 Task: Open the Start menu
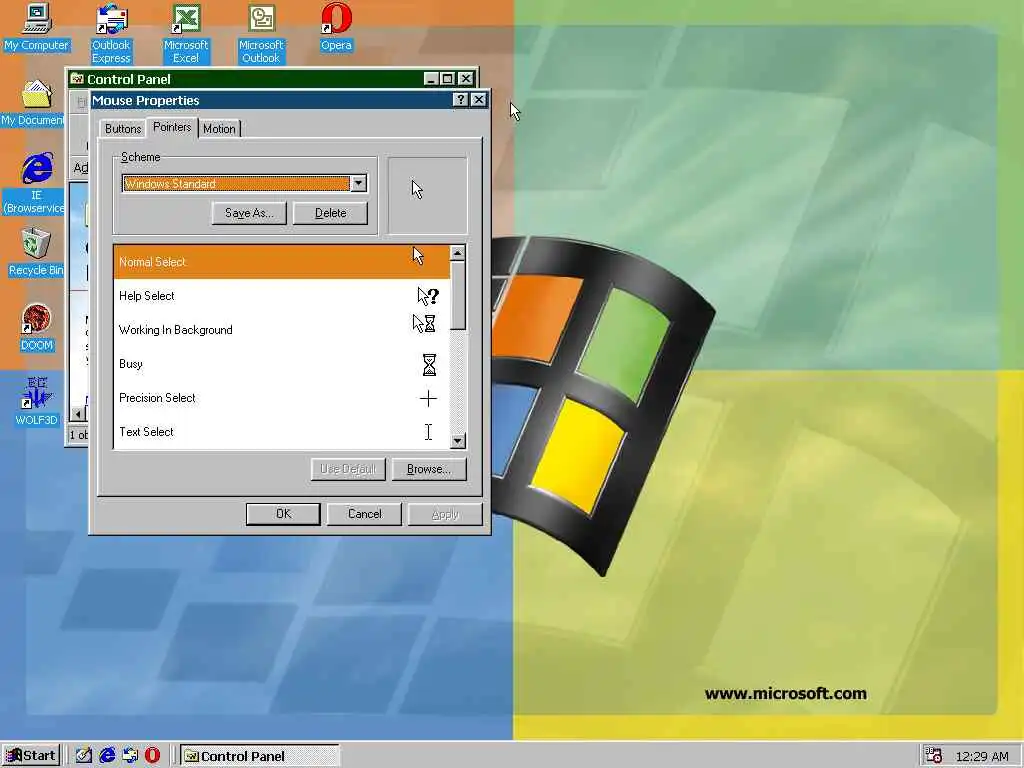(31, 756)
